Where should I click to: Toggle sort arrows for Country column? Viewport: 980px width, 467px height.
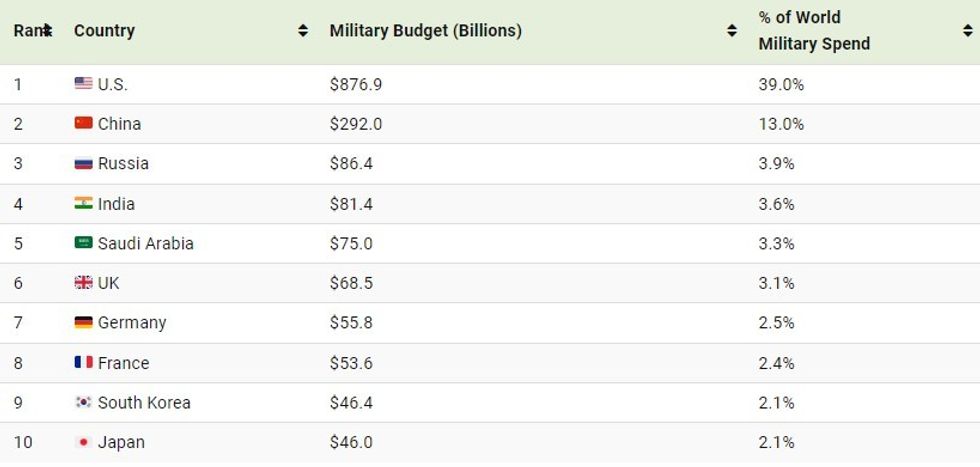(x=303, y=31)
